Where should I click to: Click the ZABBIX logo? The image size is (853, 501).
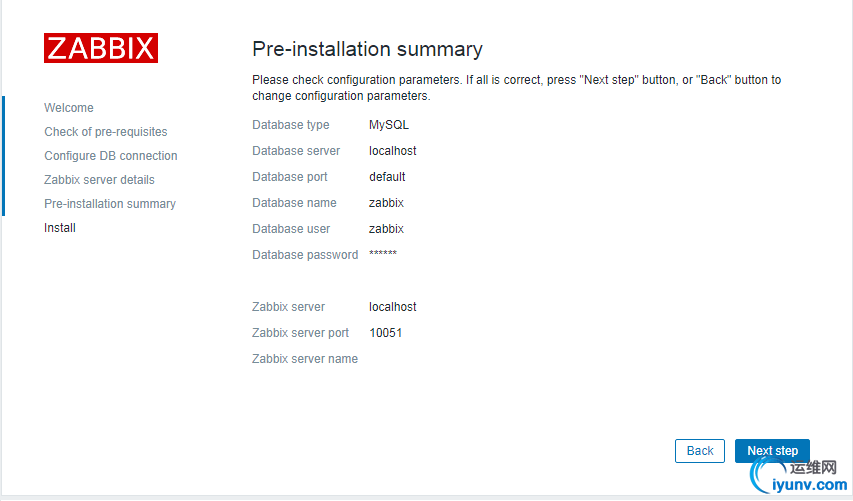(101, 48)
